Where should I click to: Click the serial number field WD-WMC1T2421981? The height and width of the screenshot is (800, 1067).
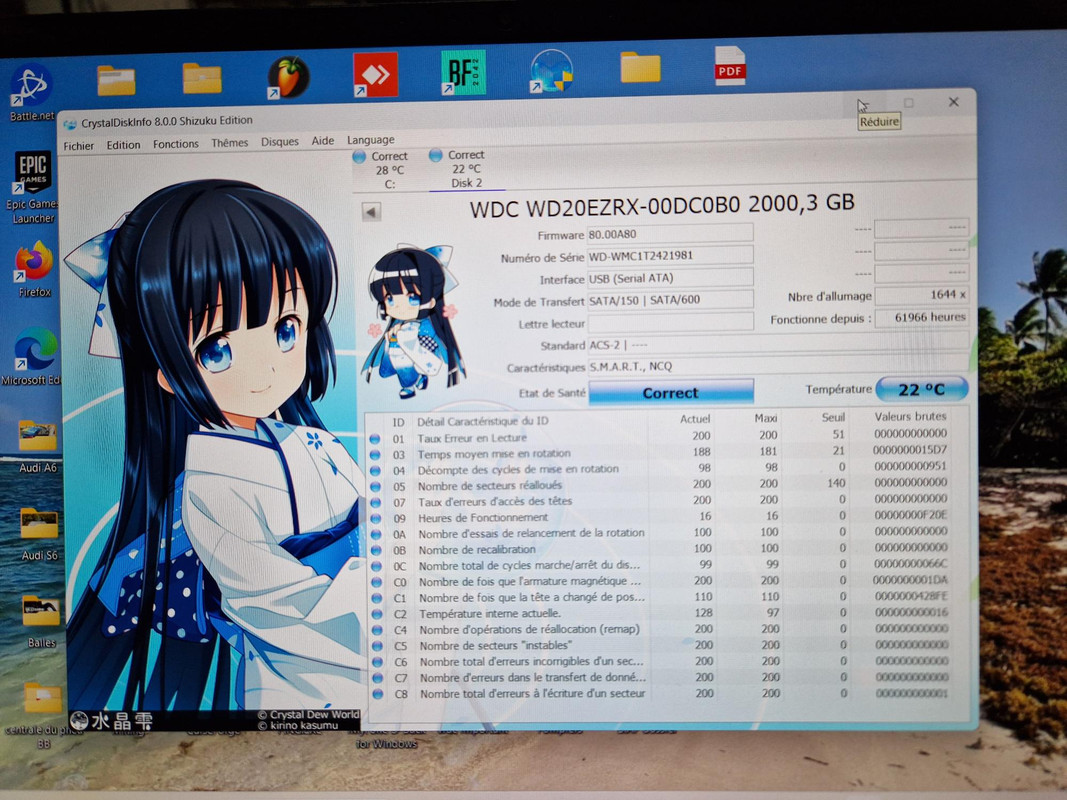pos(670,256)
